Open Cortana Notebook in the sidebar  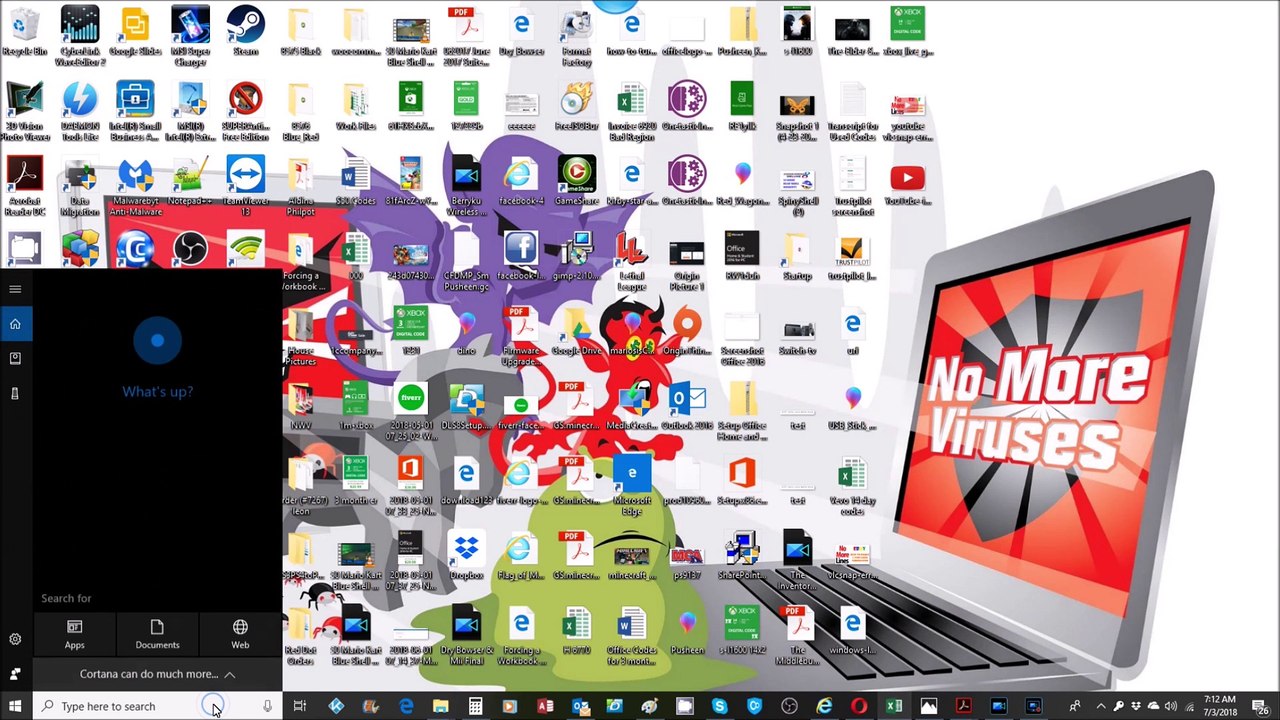[15, 358]
